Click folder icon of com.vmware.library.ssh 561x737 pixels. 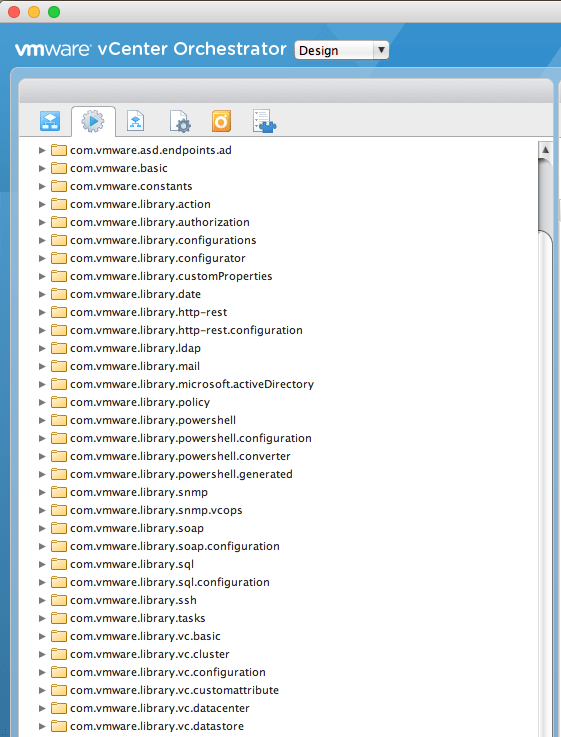coord(59,600)
